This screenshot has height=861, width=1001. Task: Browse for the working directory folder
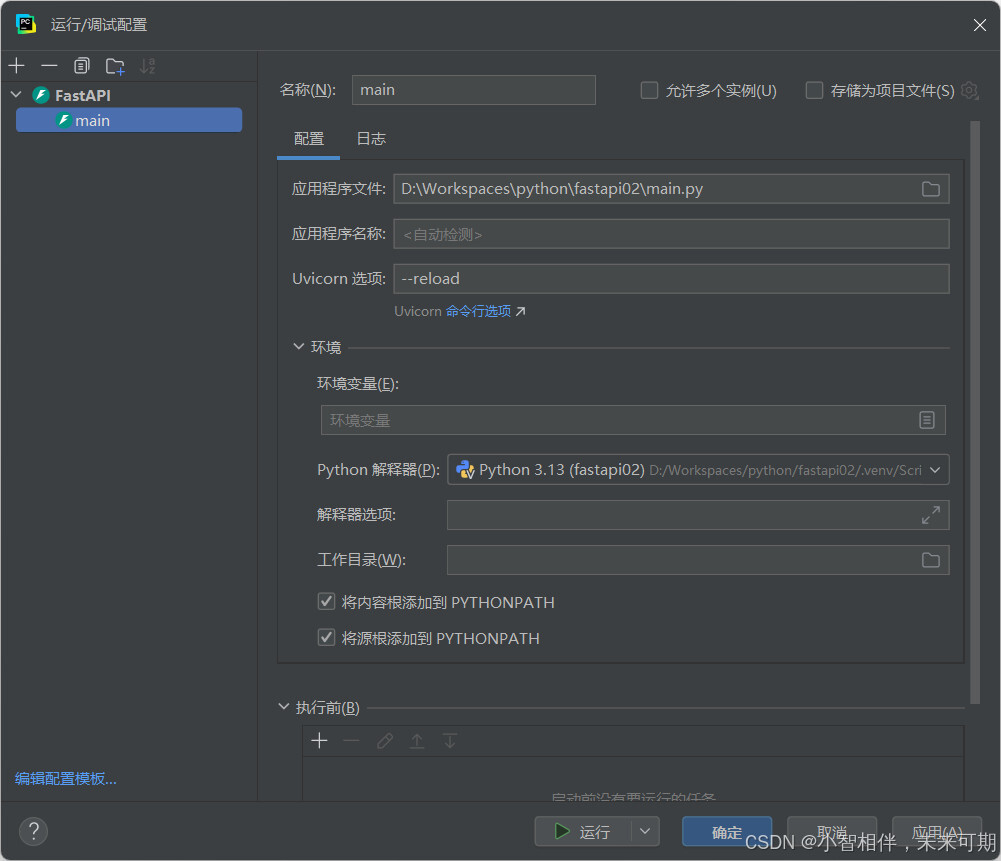click(930, 560)
